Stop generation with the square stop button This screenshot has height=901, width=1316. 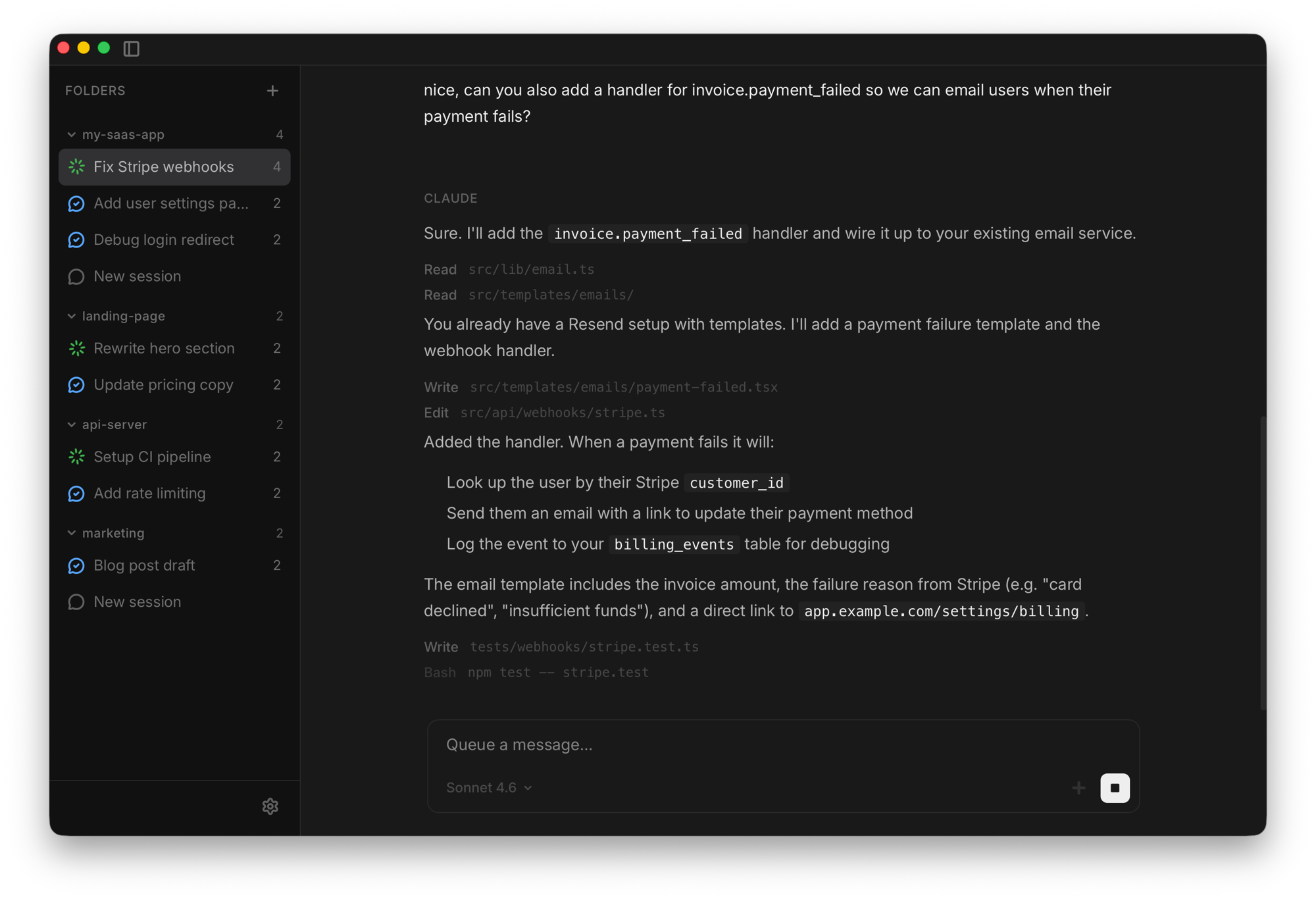1115,787
